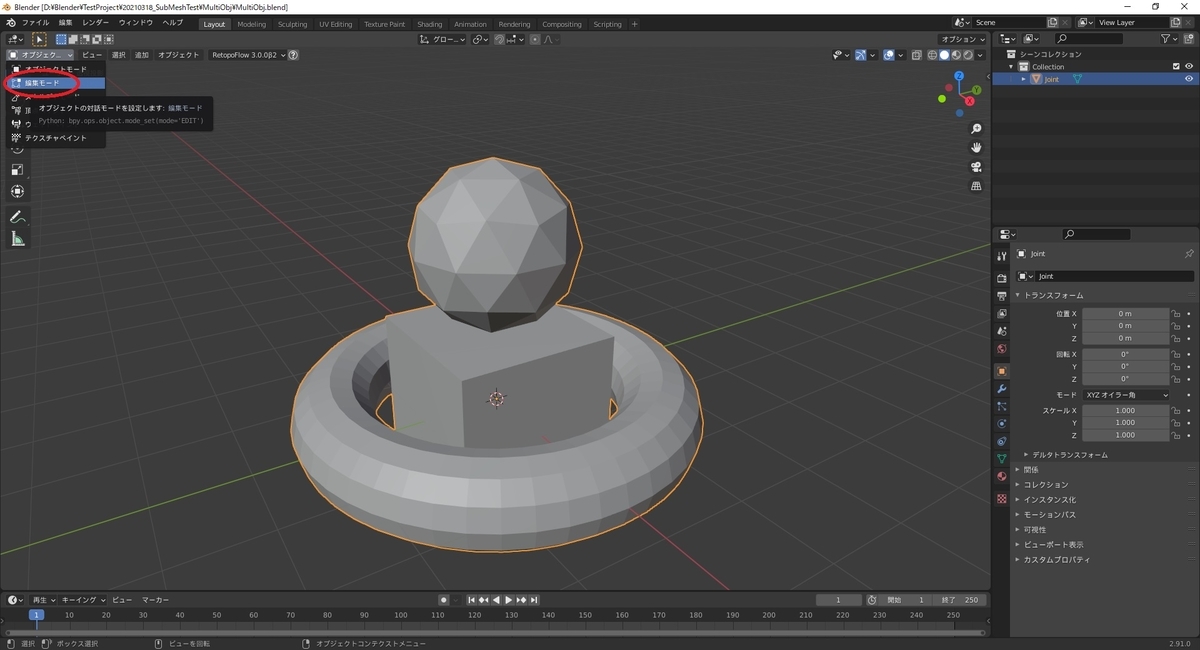Image resolution: width=1200 pixels, height=650 pixels.
Task: Open the transform orientation グロー dropdown
Action: coord(443,39)
